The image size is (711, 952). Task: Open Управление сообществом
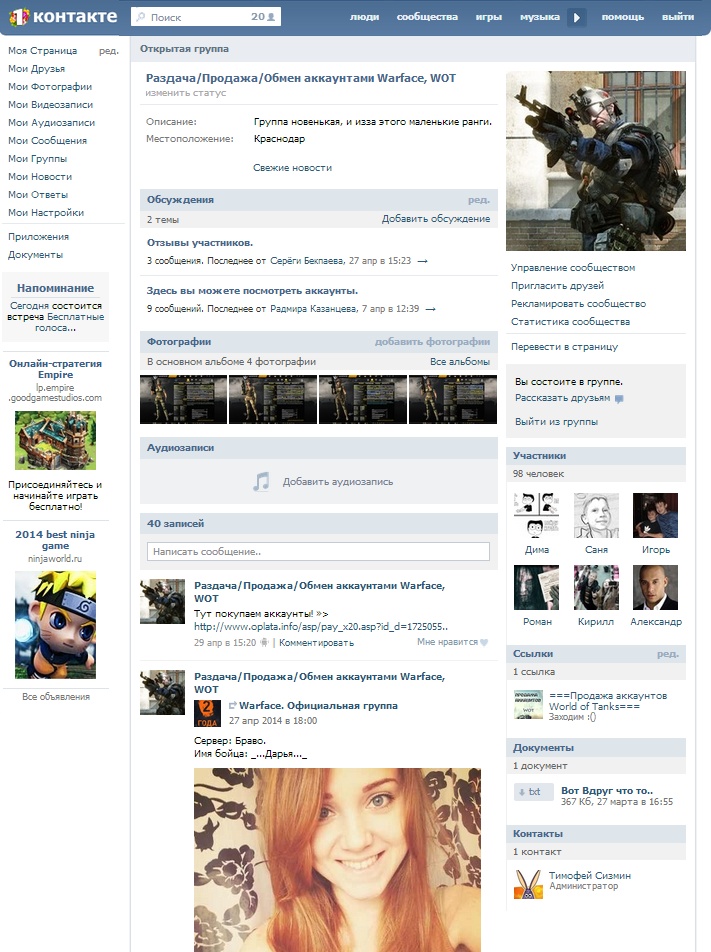(573, 268)
